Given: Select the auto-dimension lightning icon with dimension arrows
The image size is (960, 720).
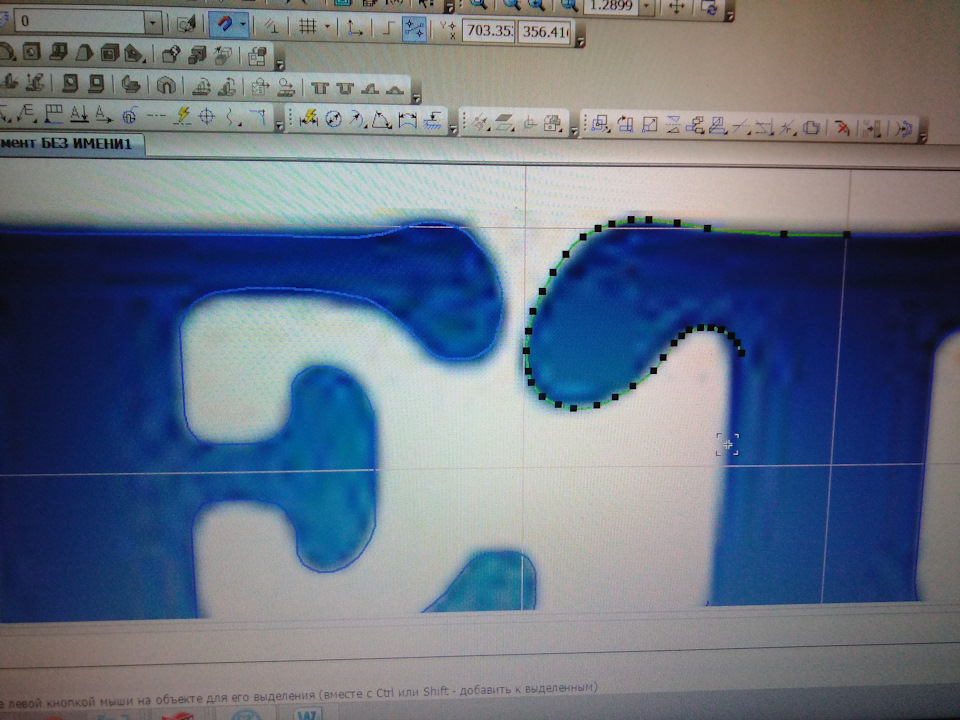Looking at the screenshot, I should [309, 117].
